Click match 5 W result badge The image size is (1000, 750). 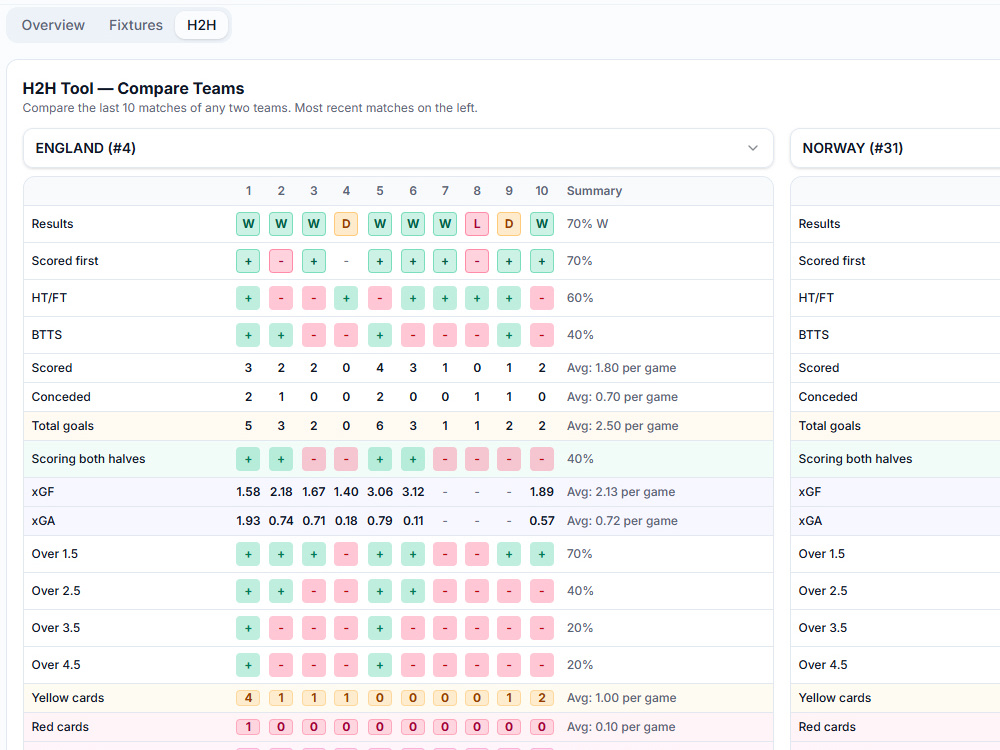(380, 224)
